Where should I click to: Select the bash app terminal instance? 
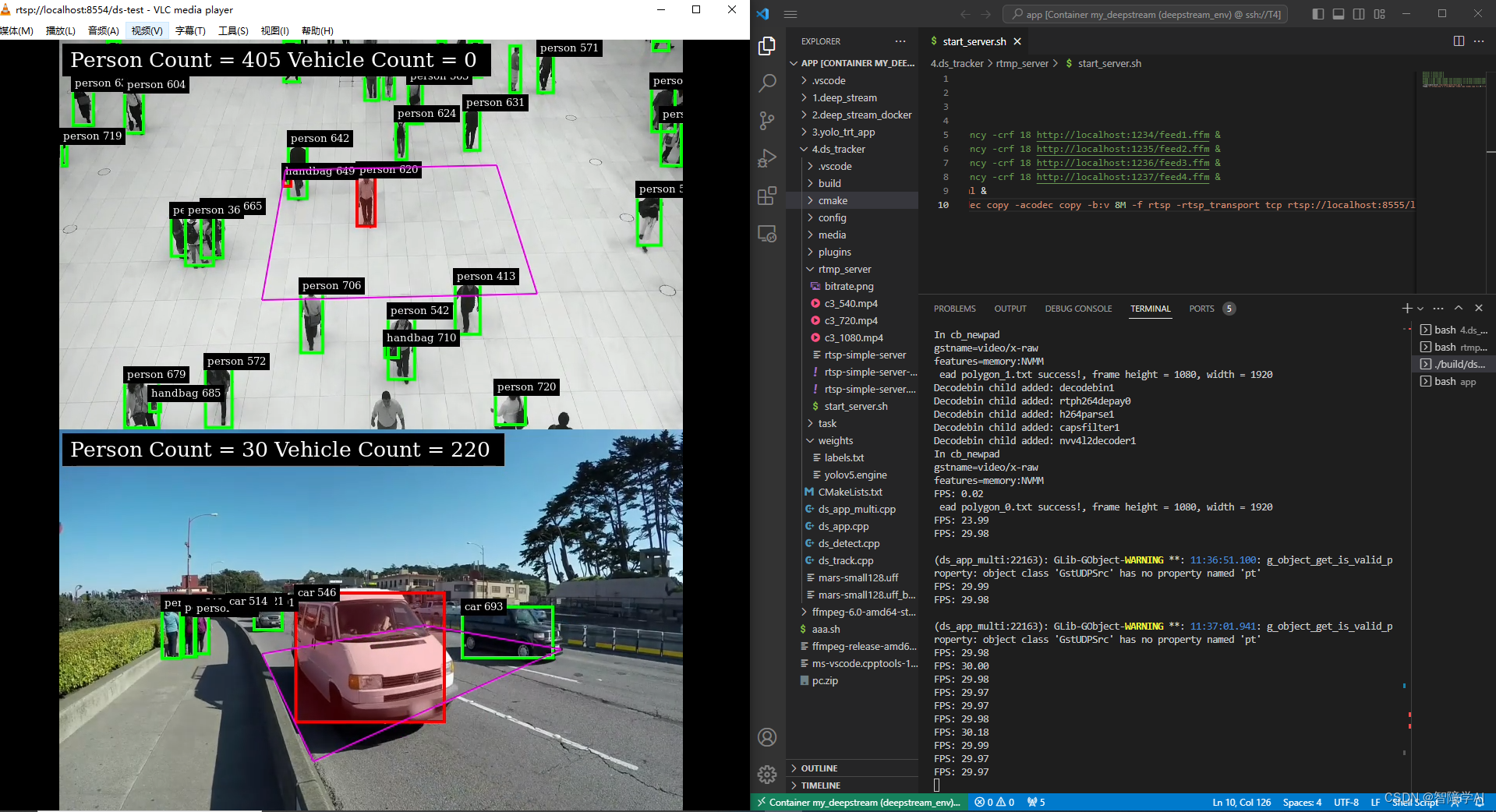click(1454, 382)
